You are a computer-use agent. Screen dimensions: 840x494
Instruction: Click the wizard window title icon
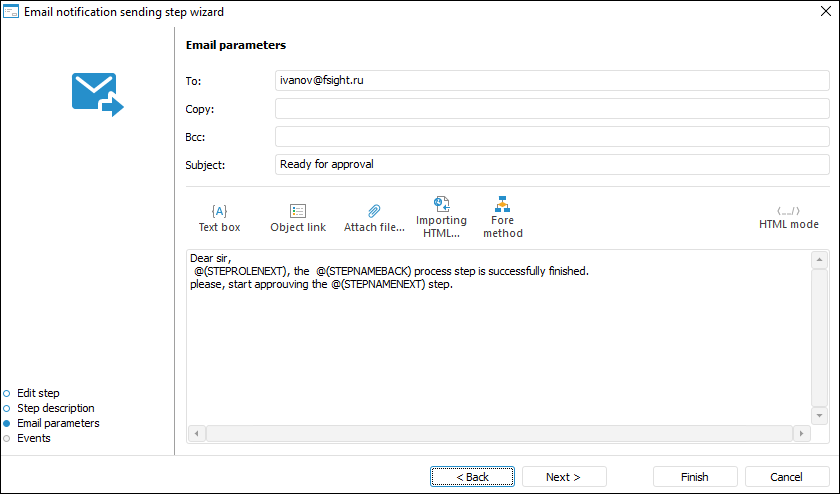[12, 12]
